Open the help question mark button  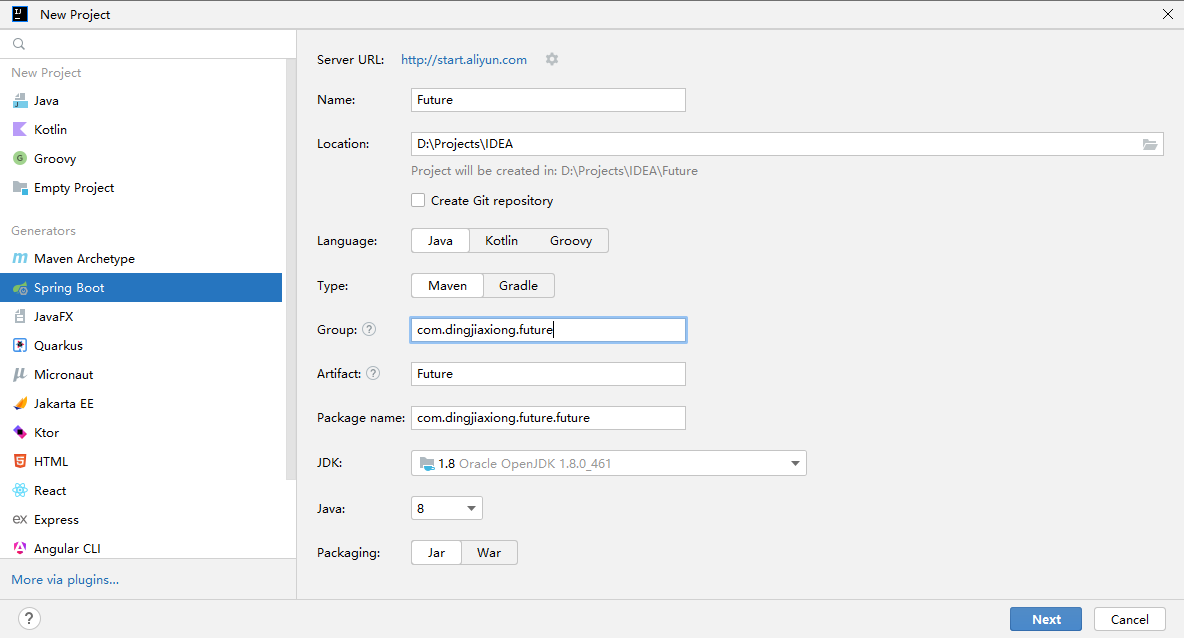click(29, 618)
